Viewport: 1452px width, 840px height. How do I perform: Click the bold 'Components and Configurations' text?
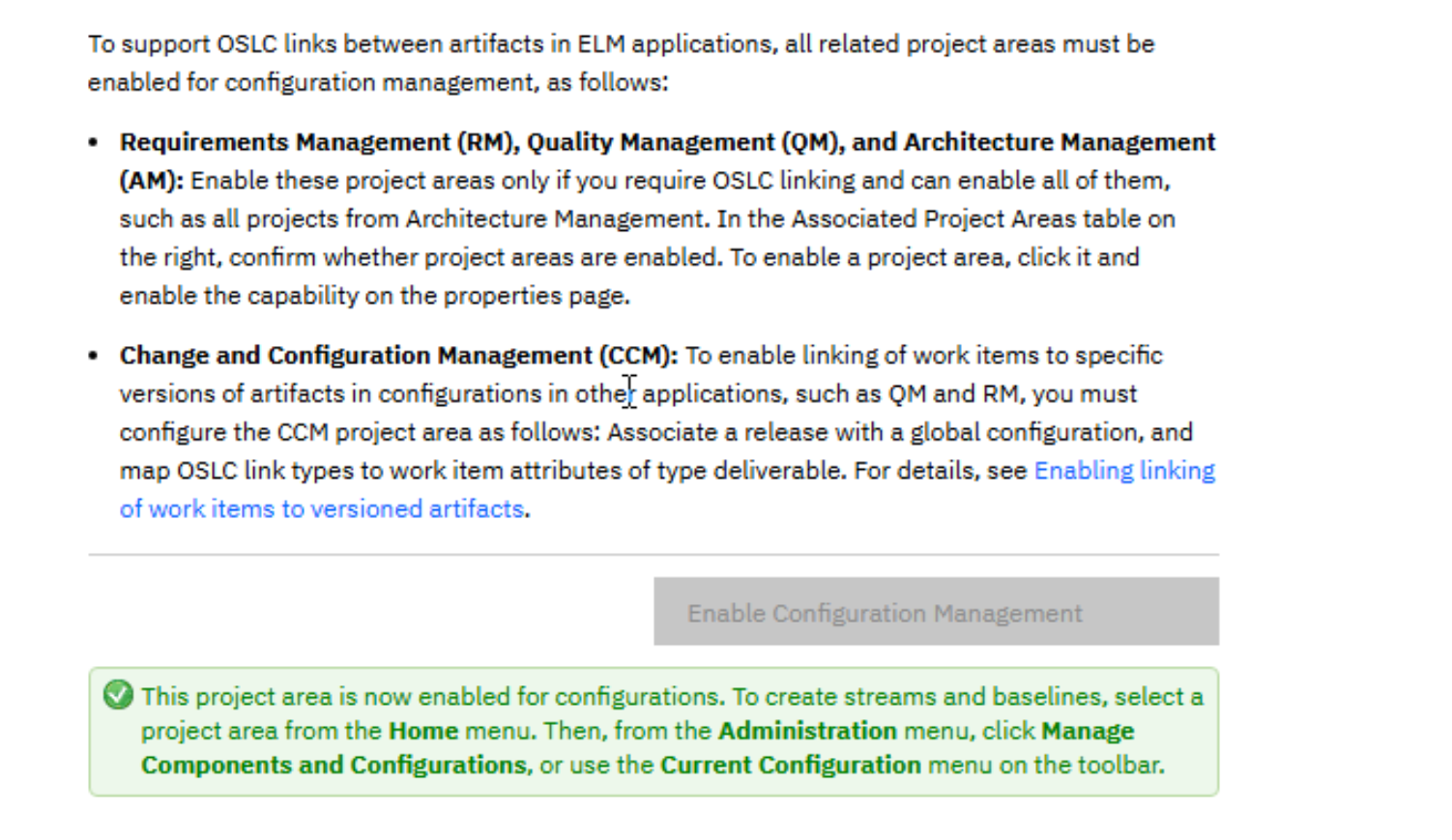pyautogui.click(x=334, y=765)
